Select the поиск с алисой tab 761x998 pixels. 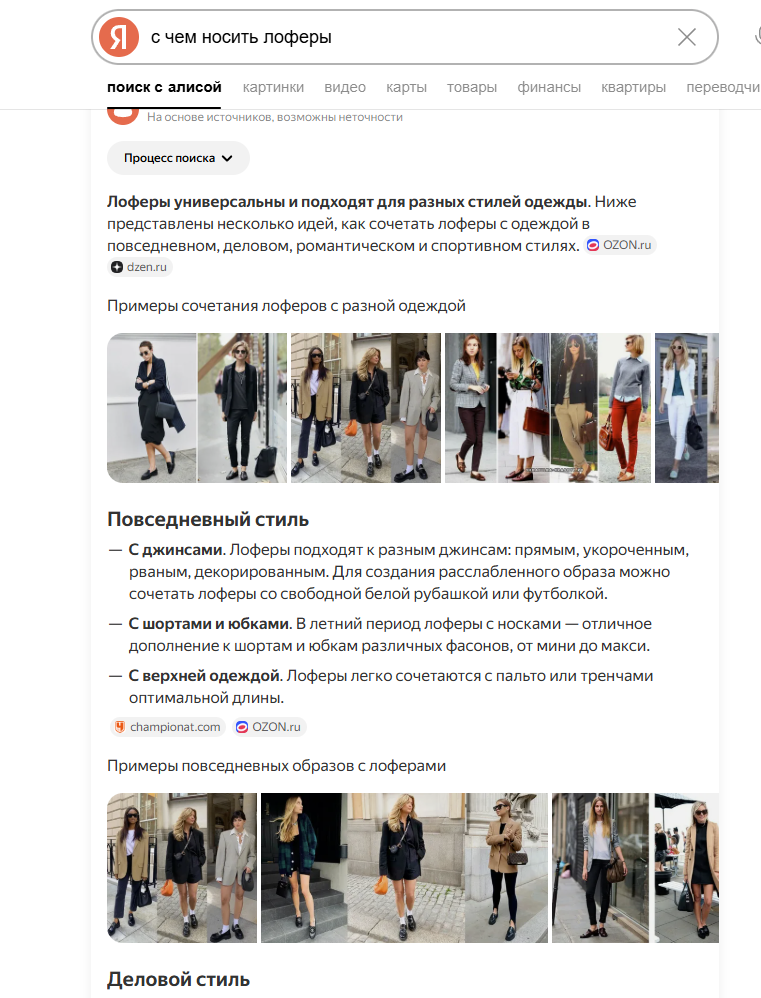[x=164, y=87]
